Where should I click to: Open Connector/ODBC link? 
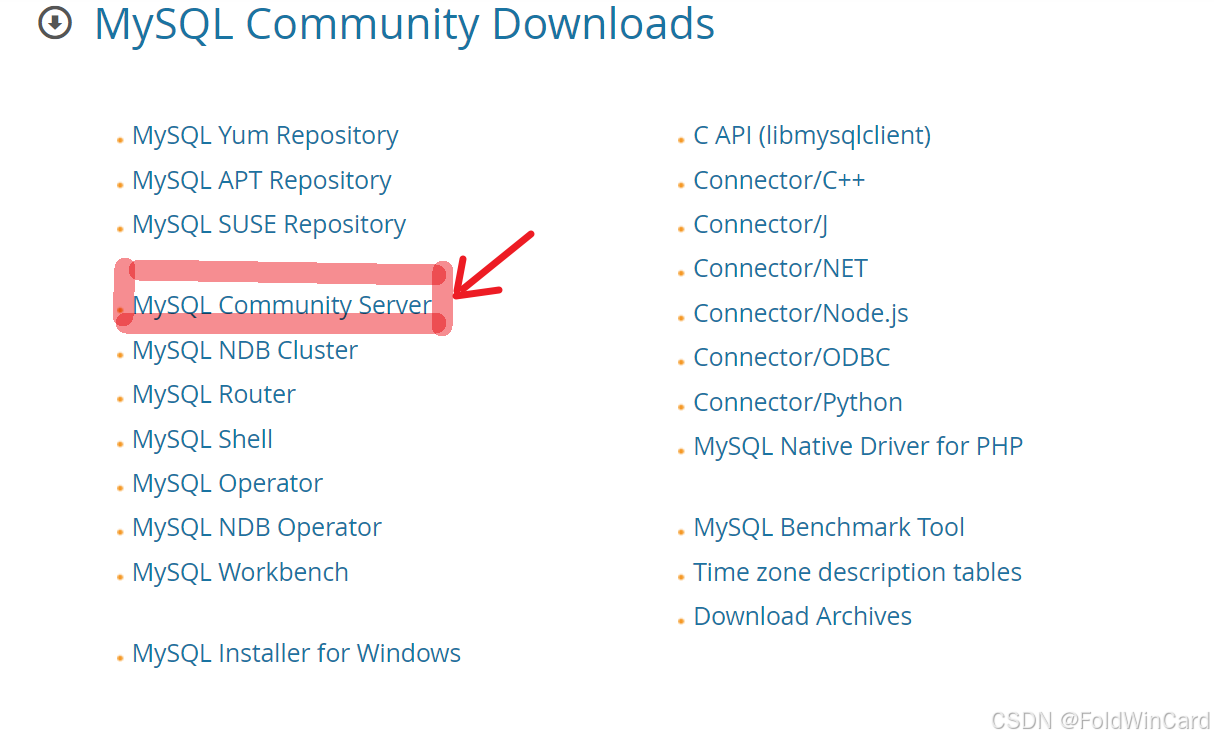[792, 358]
